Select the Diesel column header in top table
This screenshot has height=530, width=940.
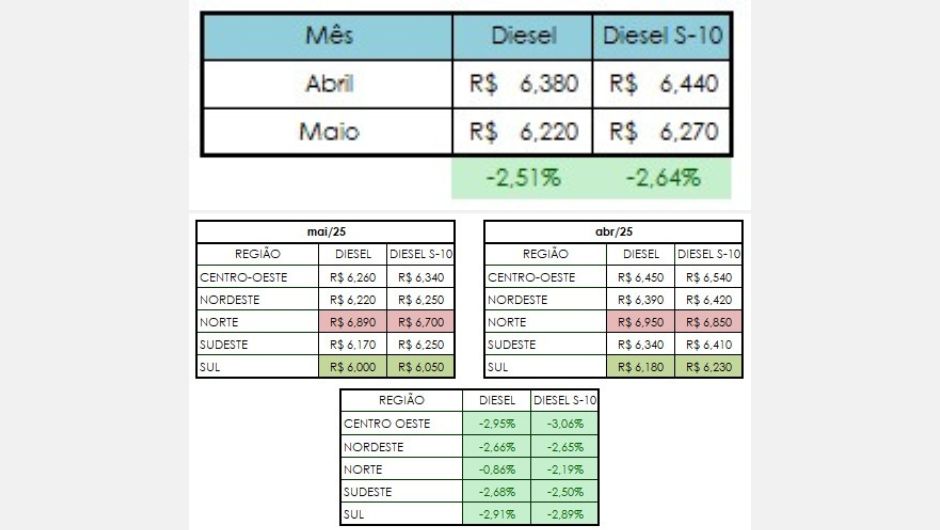tap(523, 37)
